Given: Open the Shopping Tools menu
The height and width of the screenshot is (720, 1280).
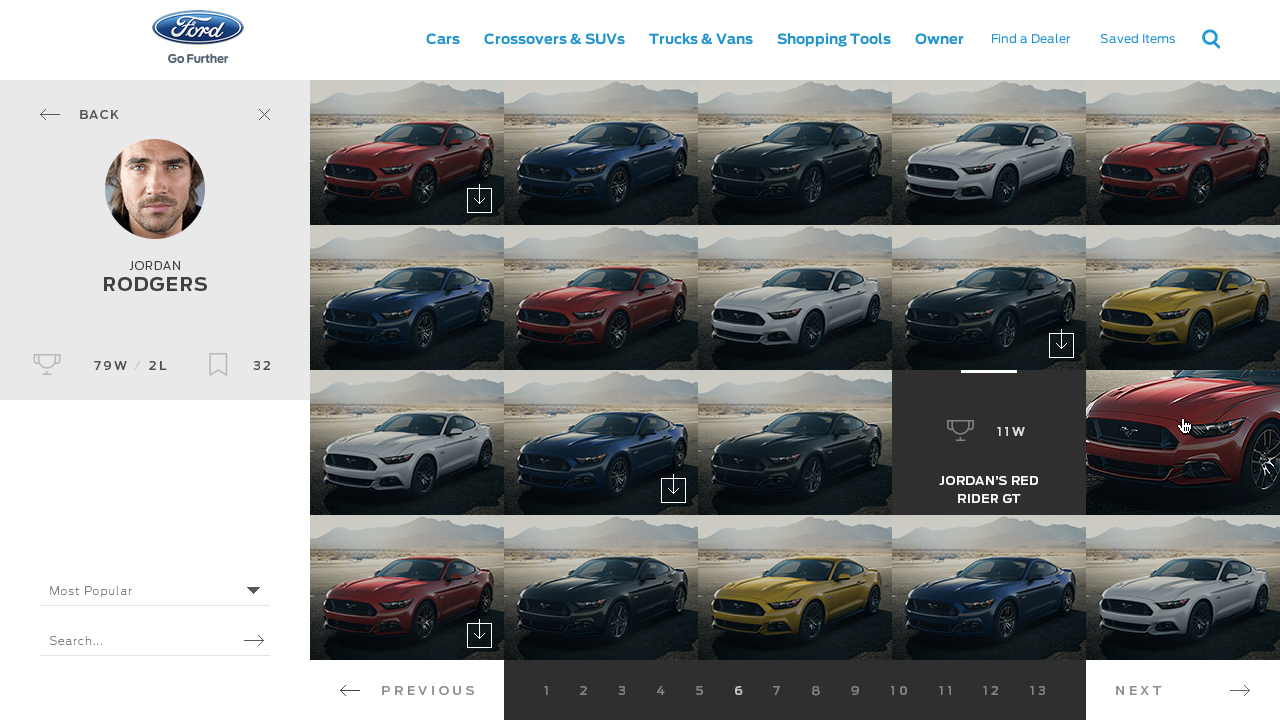Looking at the screenshot, I should [834, 39].
